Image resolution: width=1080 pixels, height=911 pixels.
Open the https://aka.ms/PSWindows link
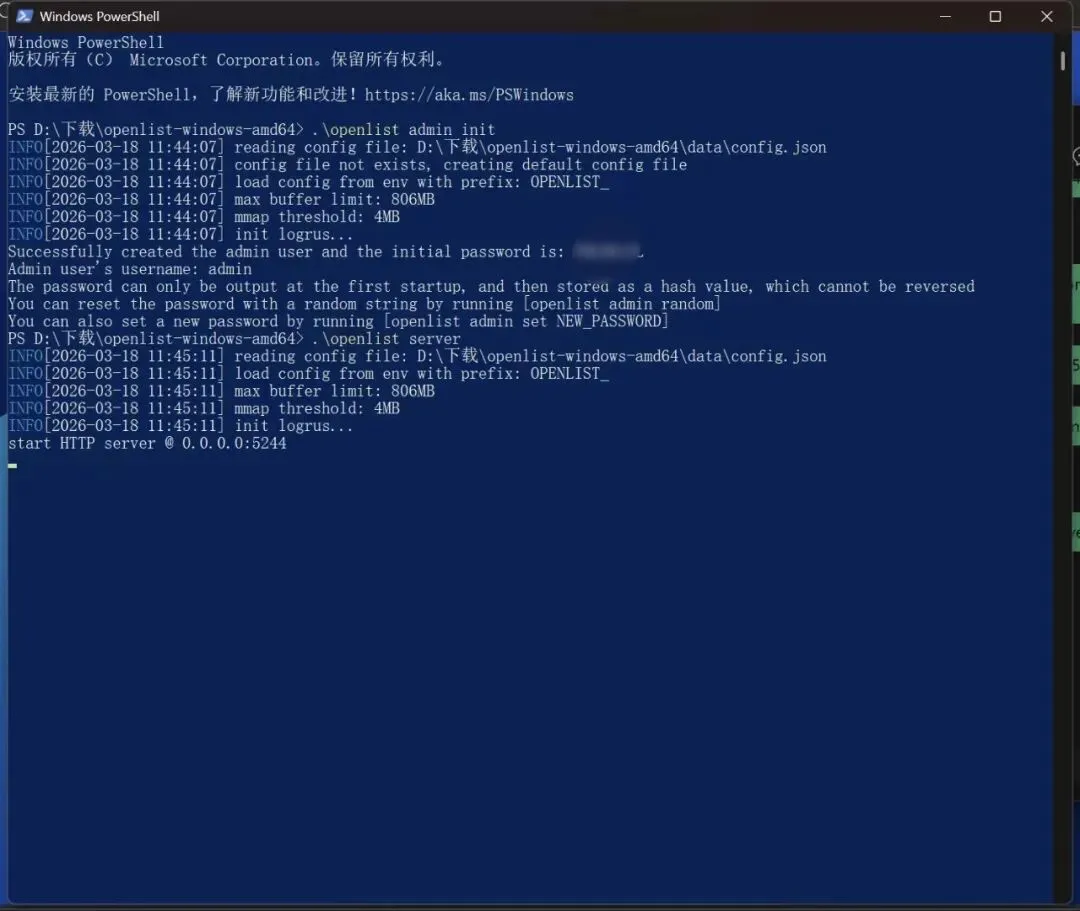point(469,95)
